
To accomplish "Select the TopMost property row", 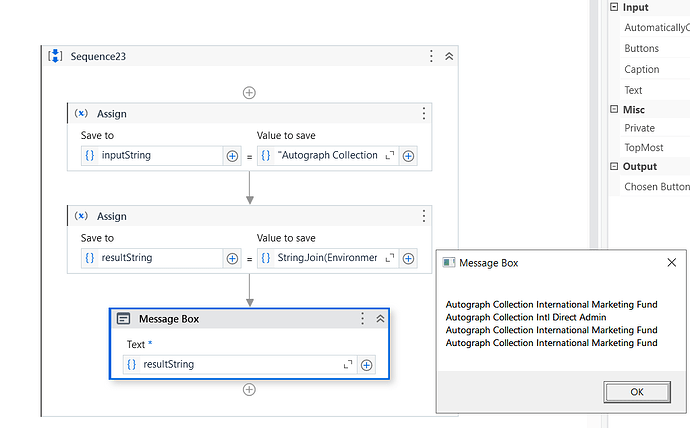I will tap(643, 147).
